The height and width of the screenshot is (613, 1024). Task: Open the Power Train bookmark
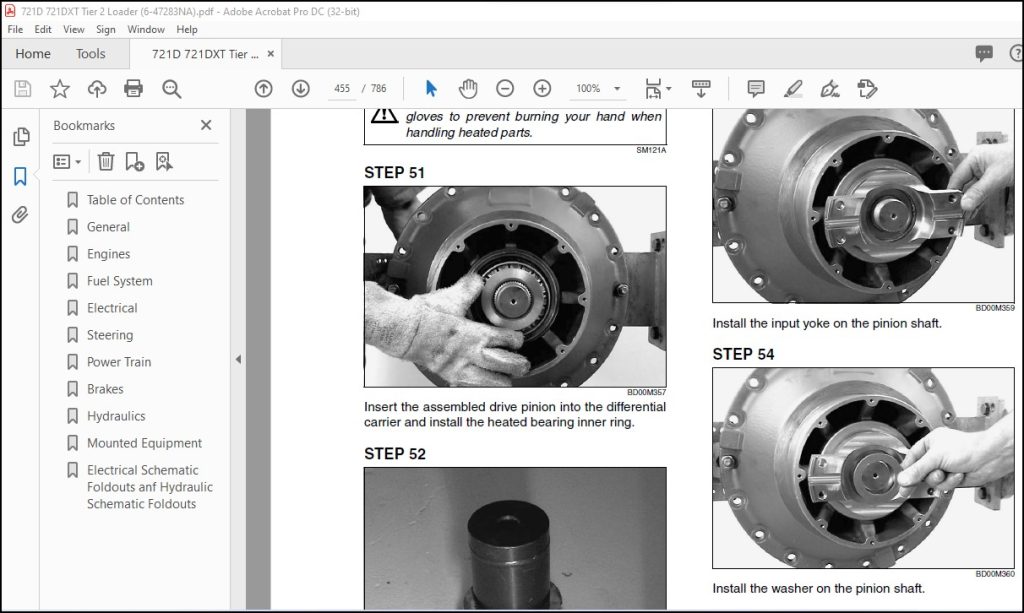click(119, 362)
